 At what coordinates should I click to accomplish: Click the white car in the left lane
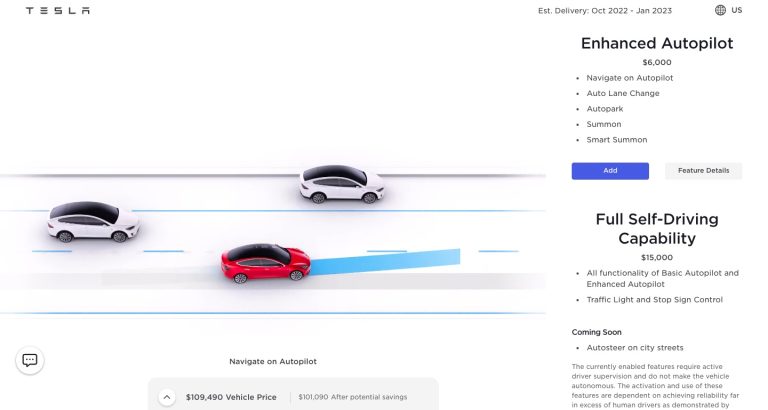(x=93, y=222)
